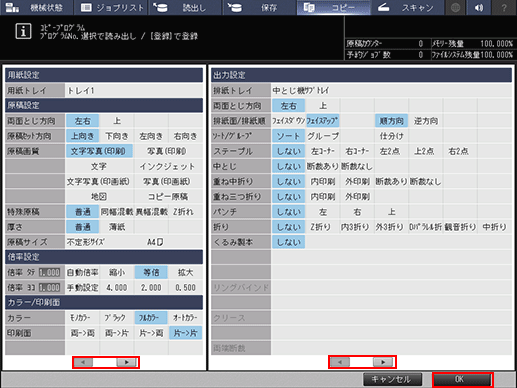Select 右向き original set direction
The width and height of the screenshot is (517, 388).
click(x=185, y=136)
